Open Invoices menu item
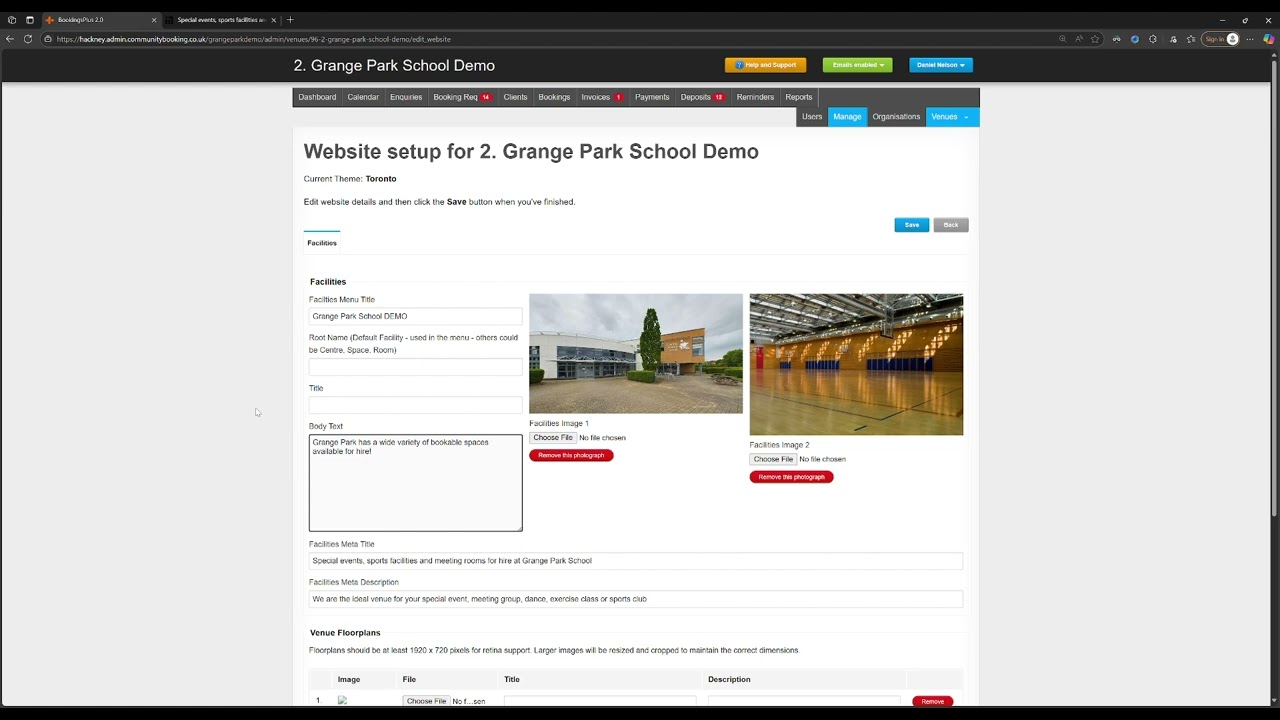The height and width of the screenshot is (720, 1280). click(602, 97)
